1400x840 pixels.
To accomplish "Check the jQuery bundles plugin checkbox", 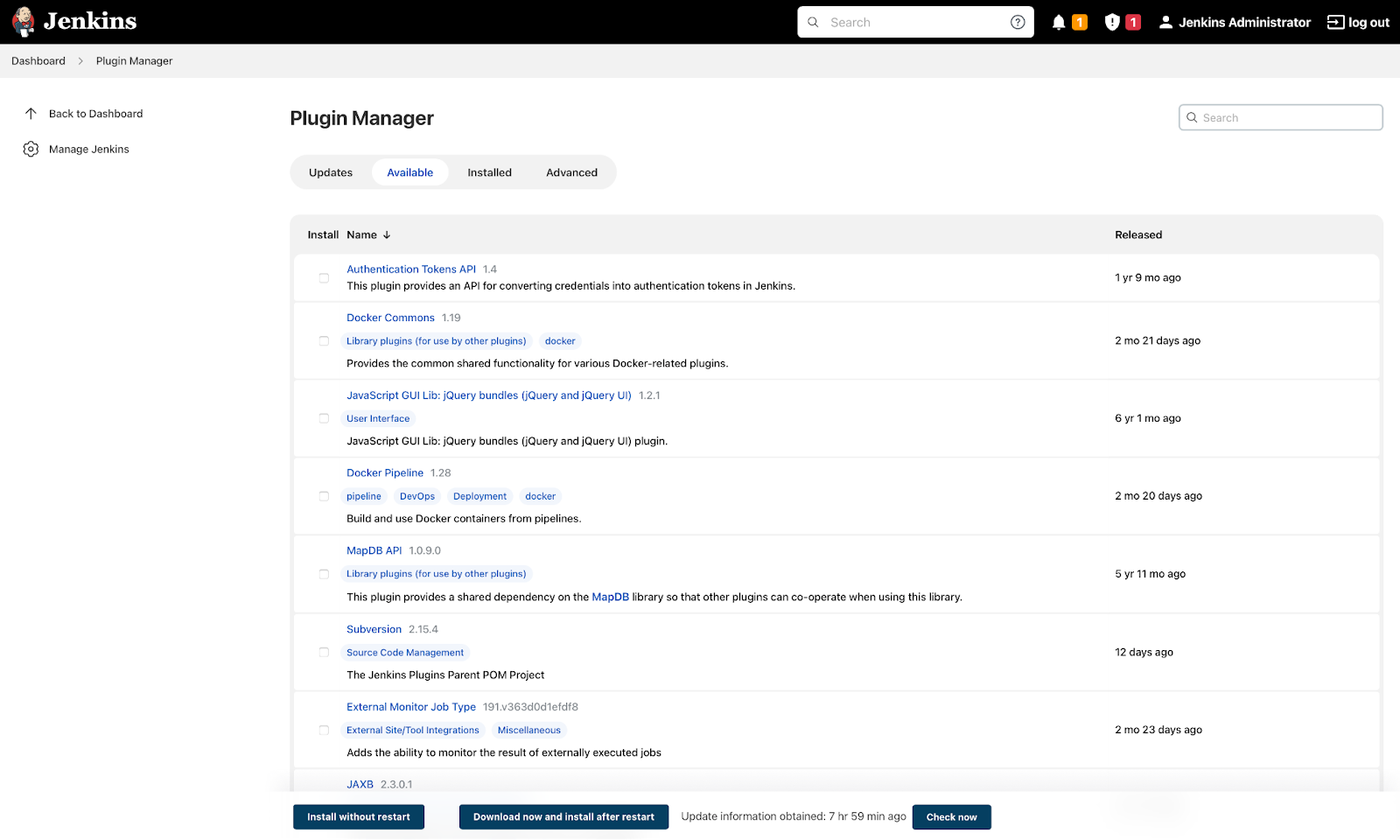I will (324, 419).
